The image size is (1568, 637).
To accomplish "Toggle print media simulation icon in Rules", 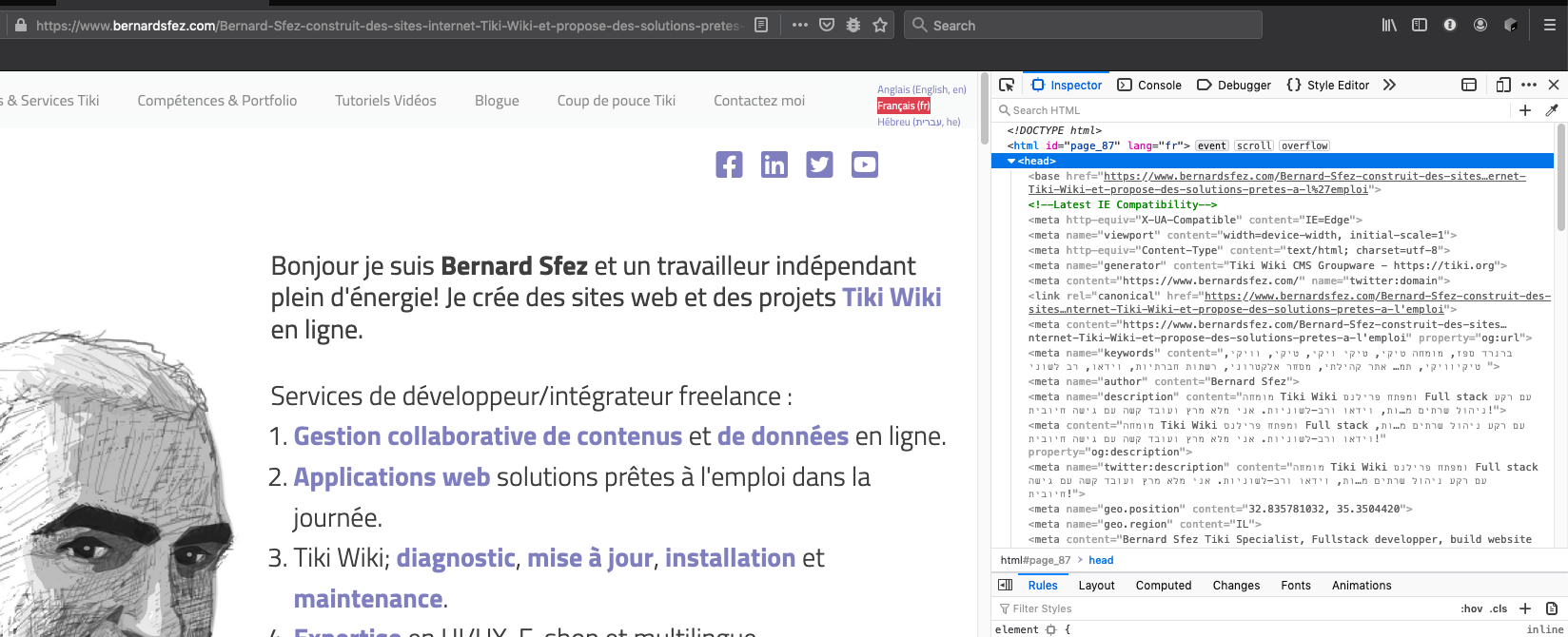I will click(x=1552, y=608).
